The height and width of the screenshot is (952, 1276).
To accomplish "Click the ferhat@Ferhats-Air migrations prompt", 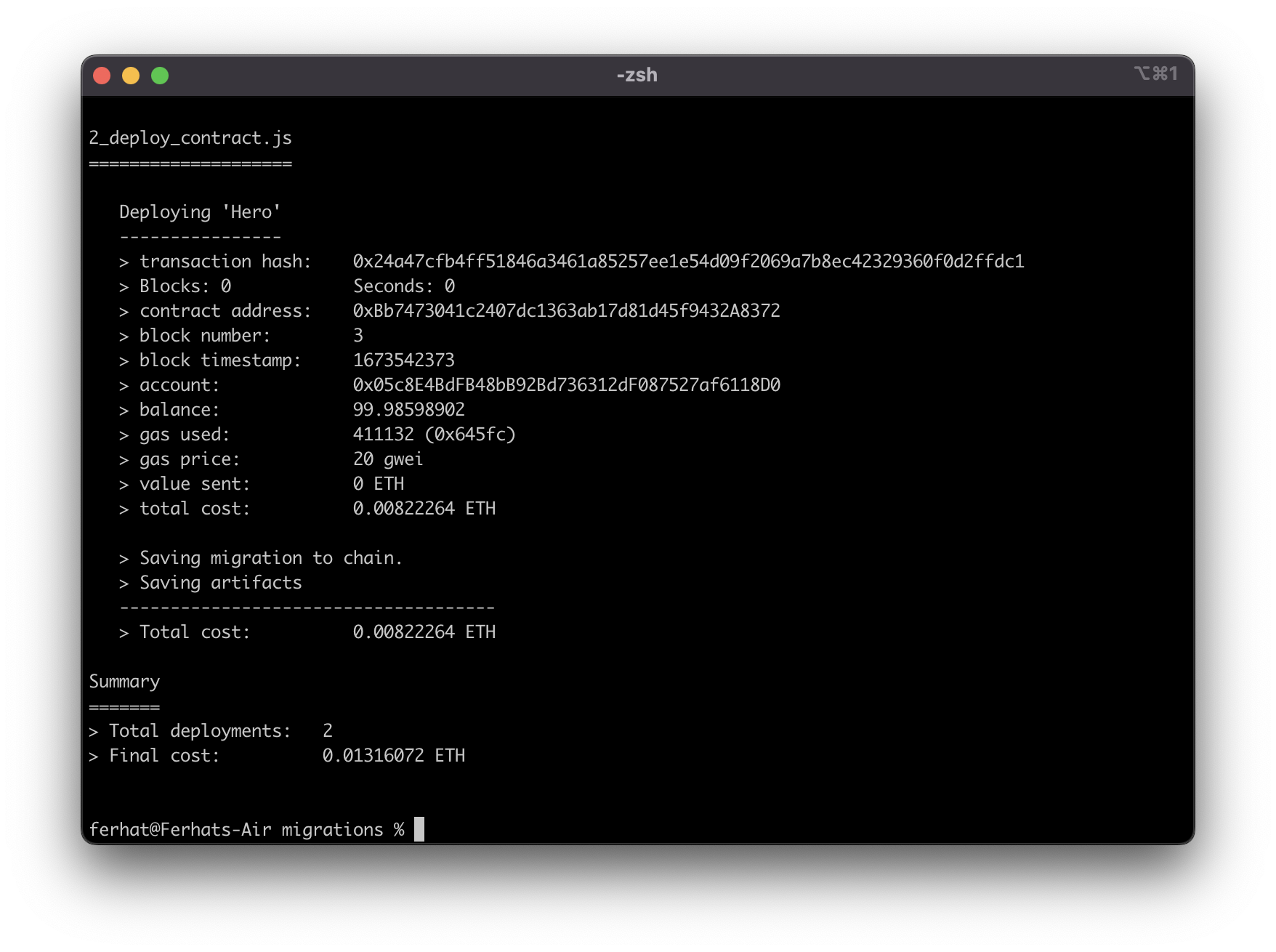I will pos(246,830).
